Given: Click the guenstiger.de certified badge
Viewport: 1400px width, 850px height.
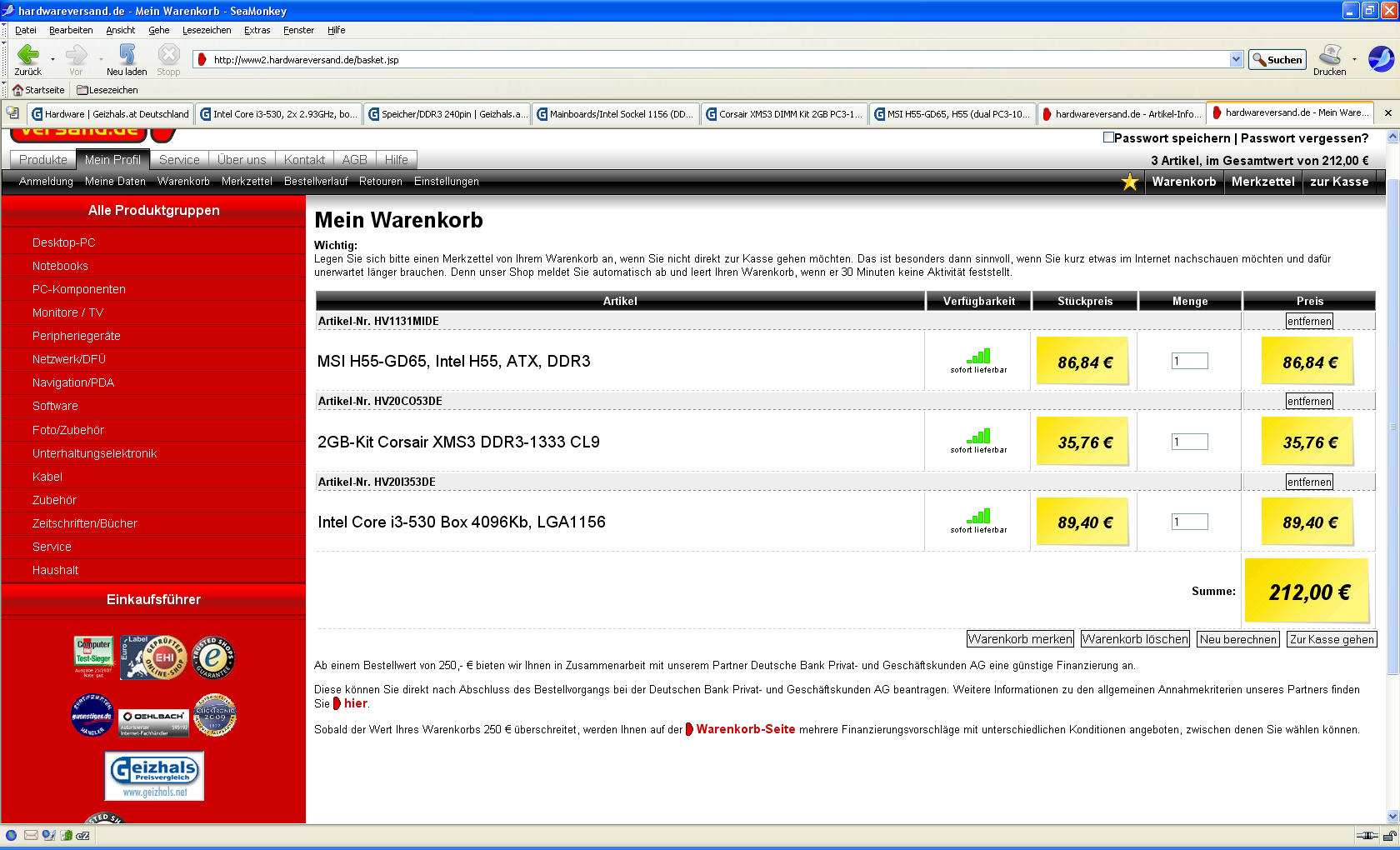Looking at the screenshot, I should [x=92, y=715].
